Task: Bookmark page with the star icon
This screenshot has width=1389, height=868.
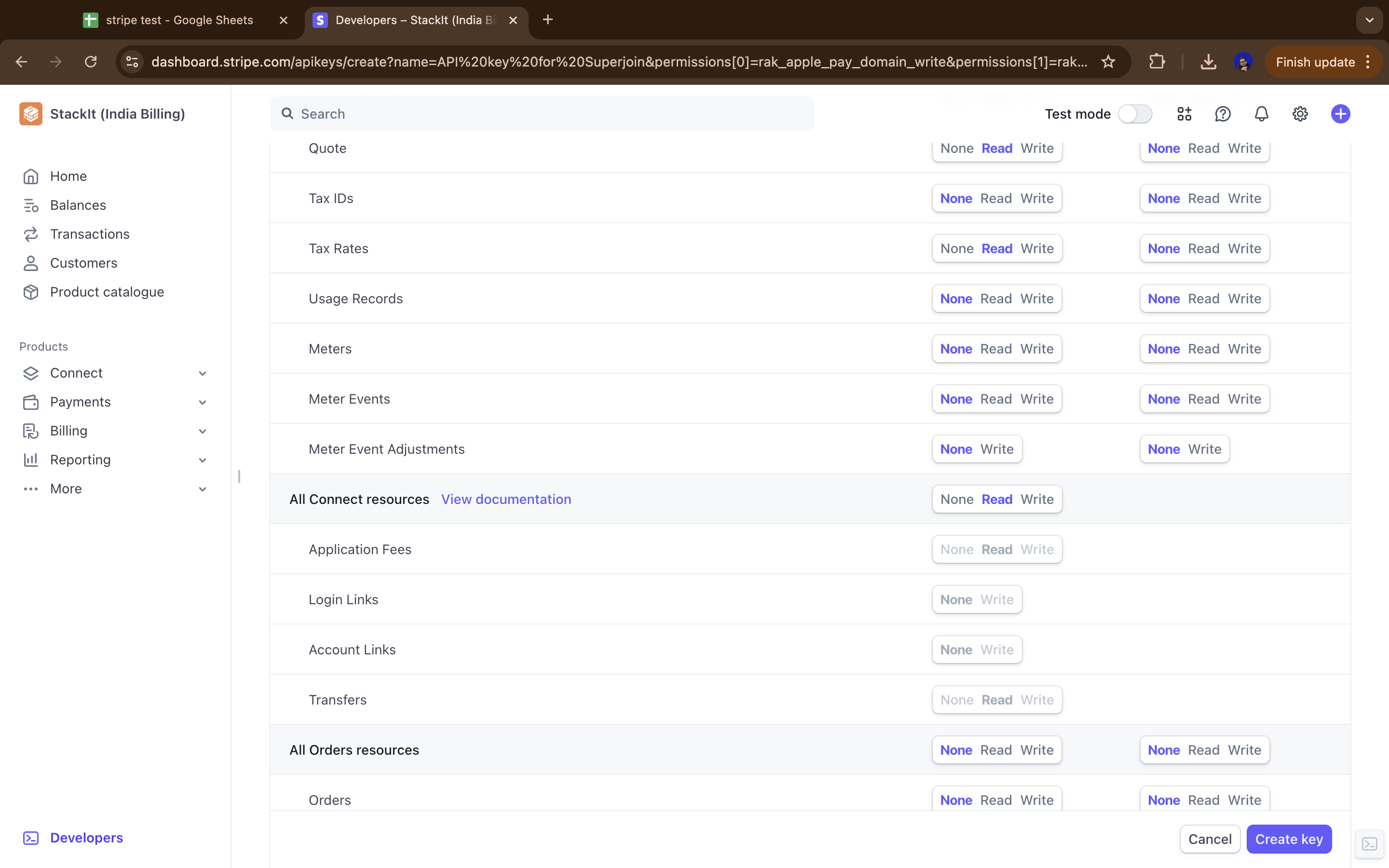Action: (x=1108, y=62)
